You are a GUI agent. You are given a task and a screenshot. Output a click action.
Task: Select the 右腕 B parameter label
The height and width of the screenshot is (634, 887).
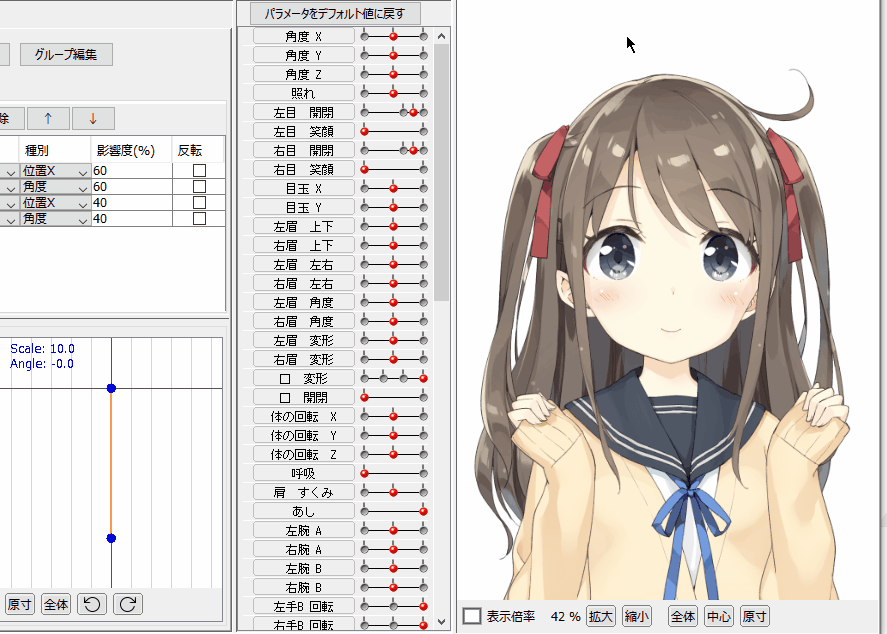pos(304,588)
